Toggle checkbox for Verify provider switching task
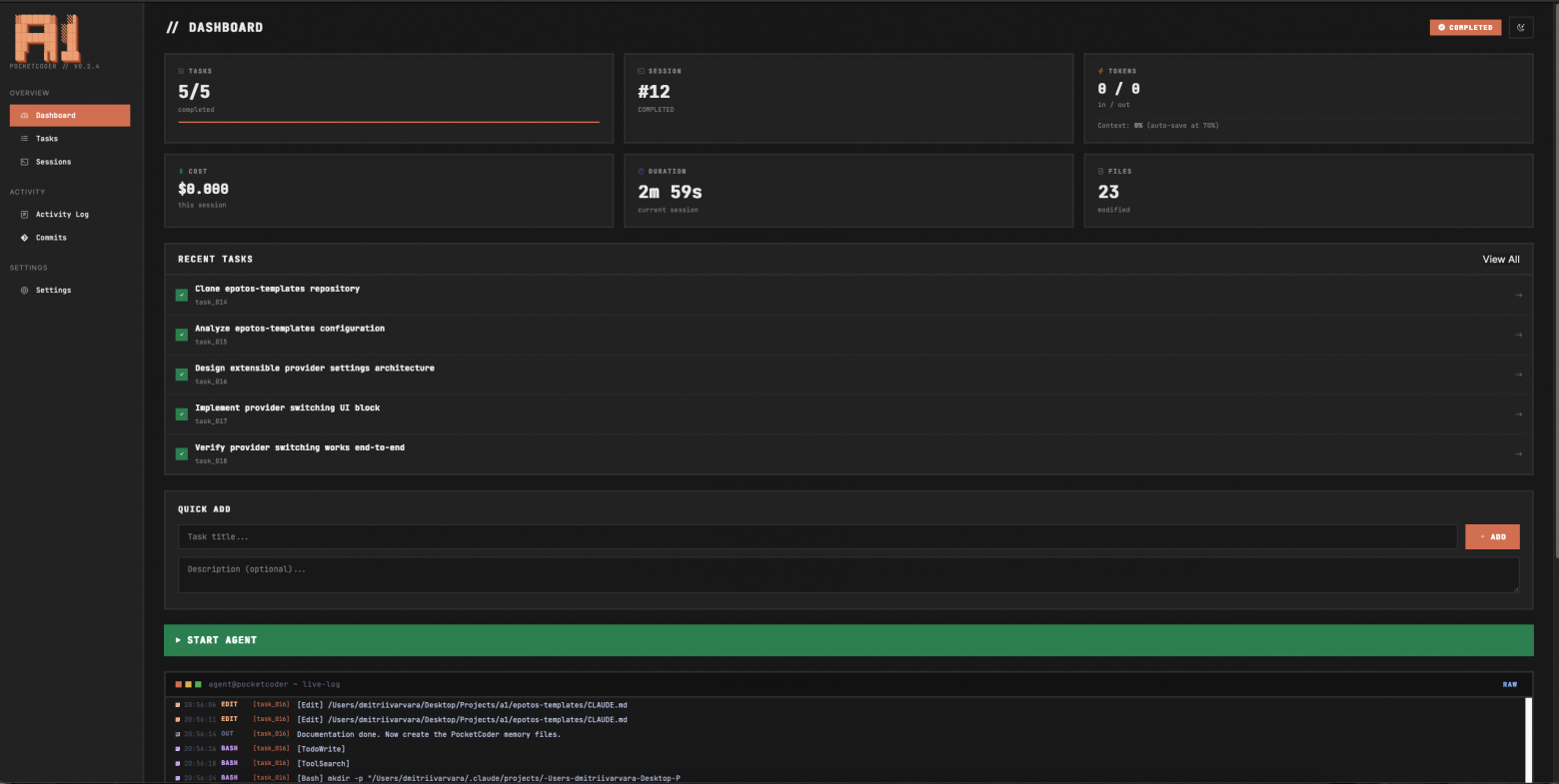Image resolution: width=1559 pixels, height=784 pixels. pos(182,454)
